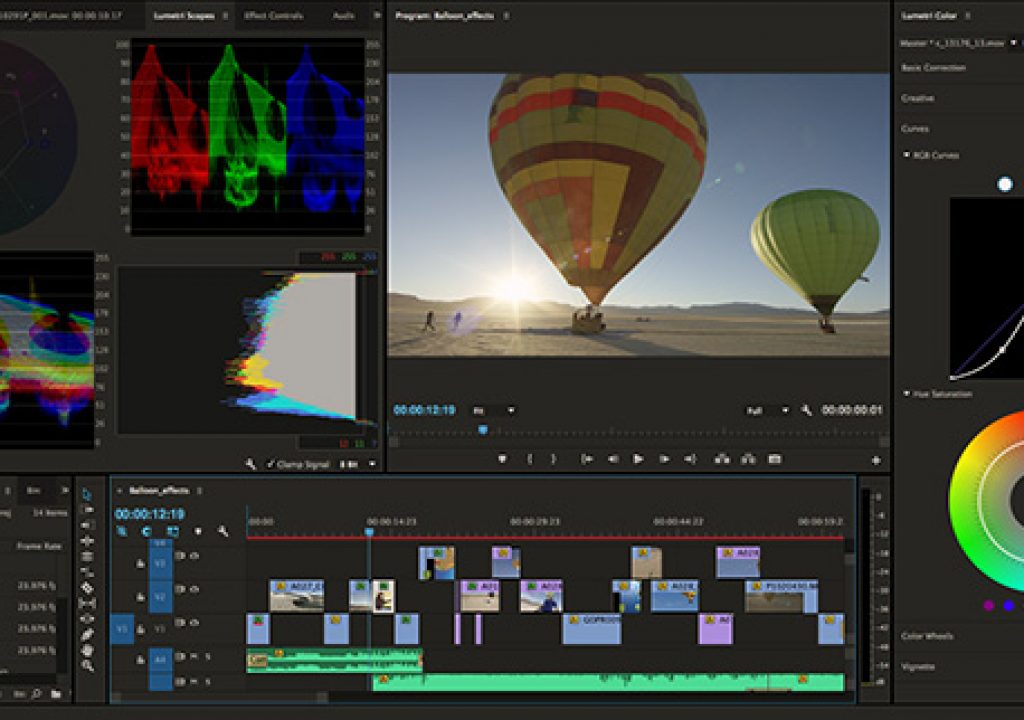Expand the Creative section

[x=918, y=98]
